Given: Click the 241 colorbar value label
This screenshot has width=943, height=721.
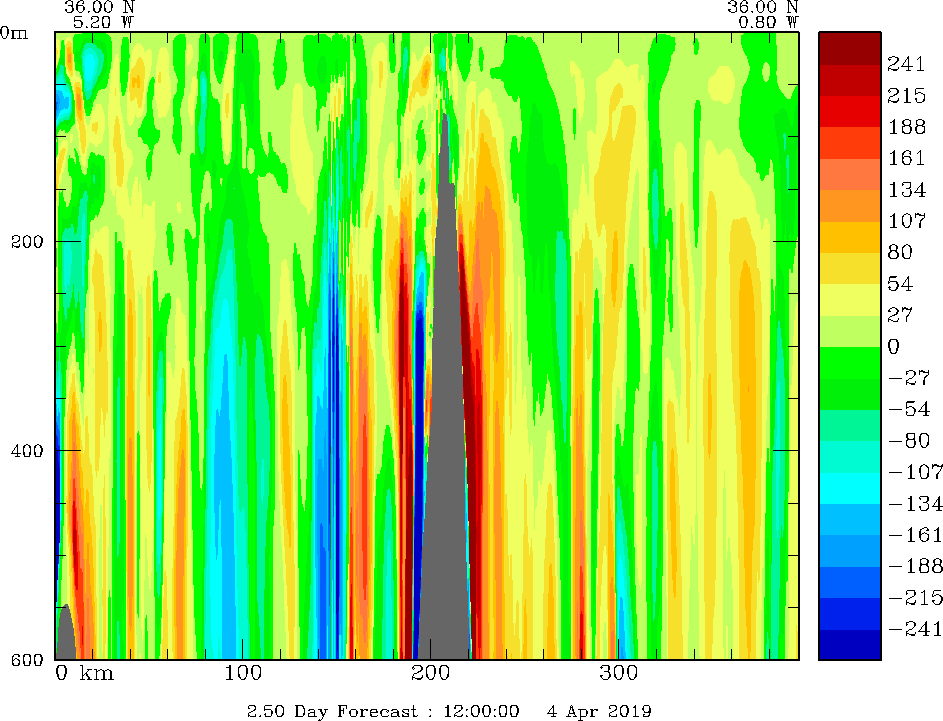Looking at the screenshot, I should [x=906, y=64].
